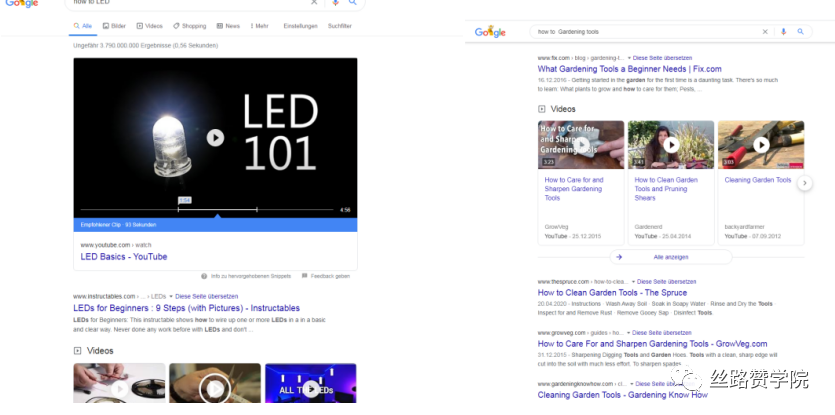Play the Cleaning Garden Tools video thumbnail
The image size is (835, 415).
tap(761, 144)
